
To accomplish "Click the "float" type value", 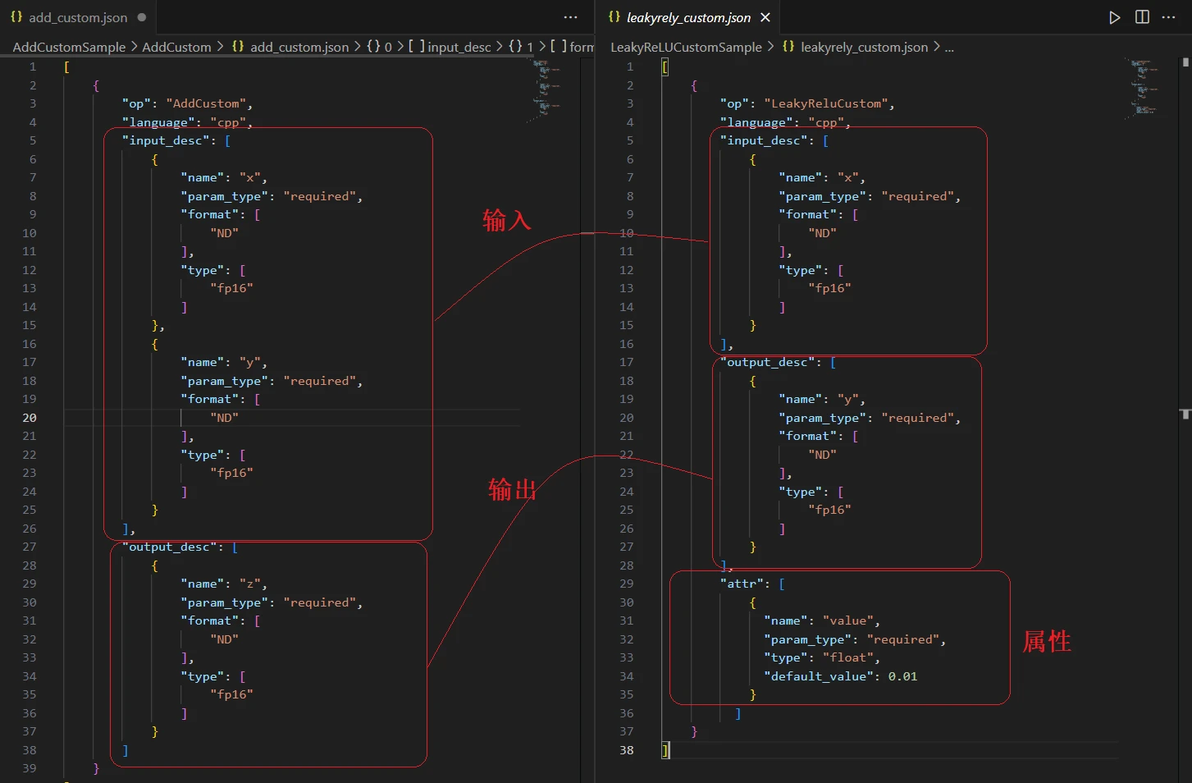I will (848, 658).
